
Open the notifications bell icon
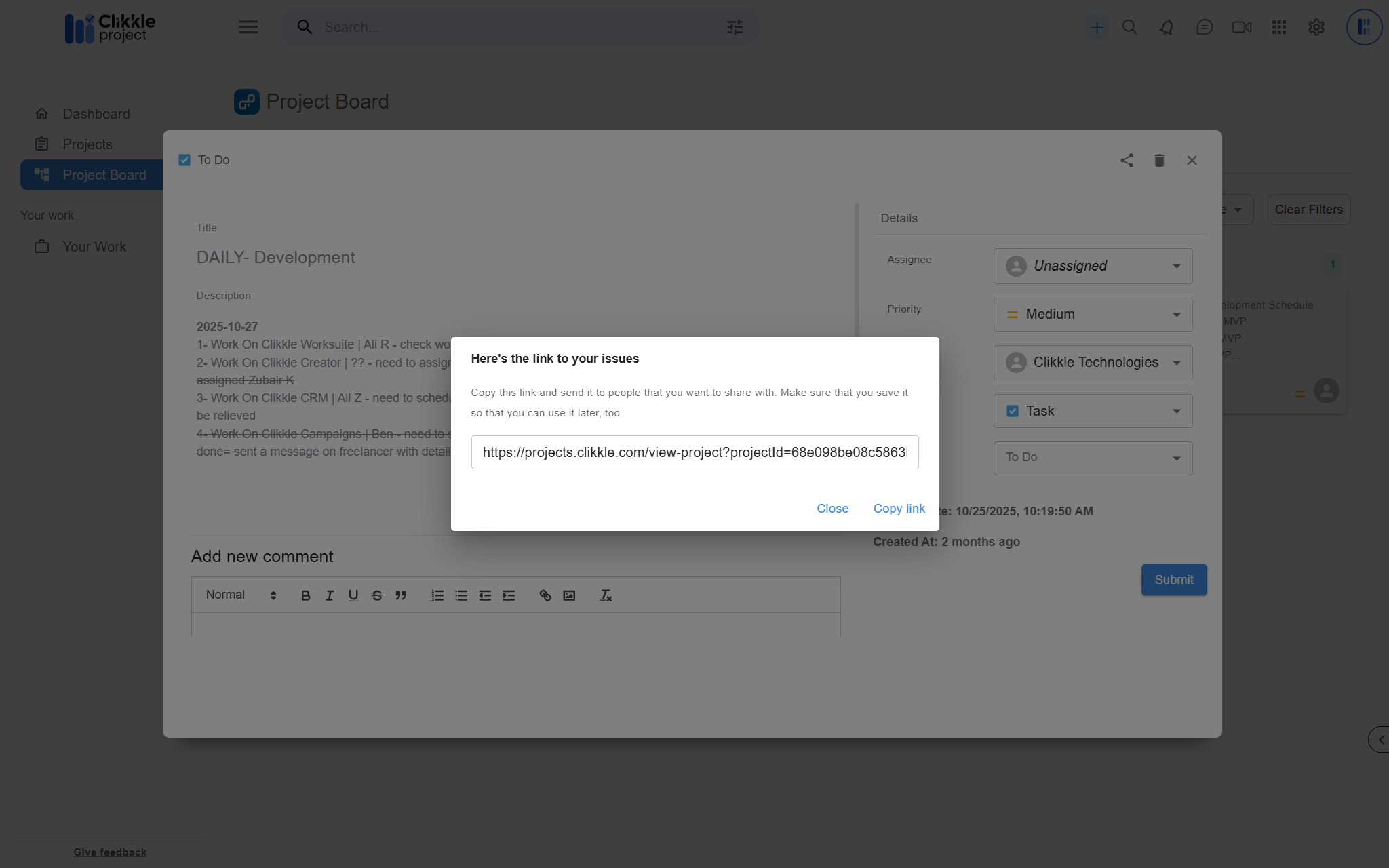click(1167, 27)
